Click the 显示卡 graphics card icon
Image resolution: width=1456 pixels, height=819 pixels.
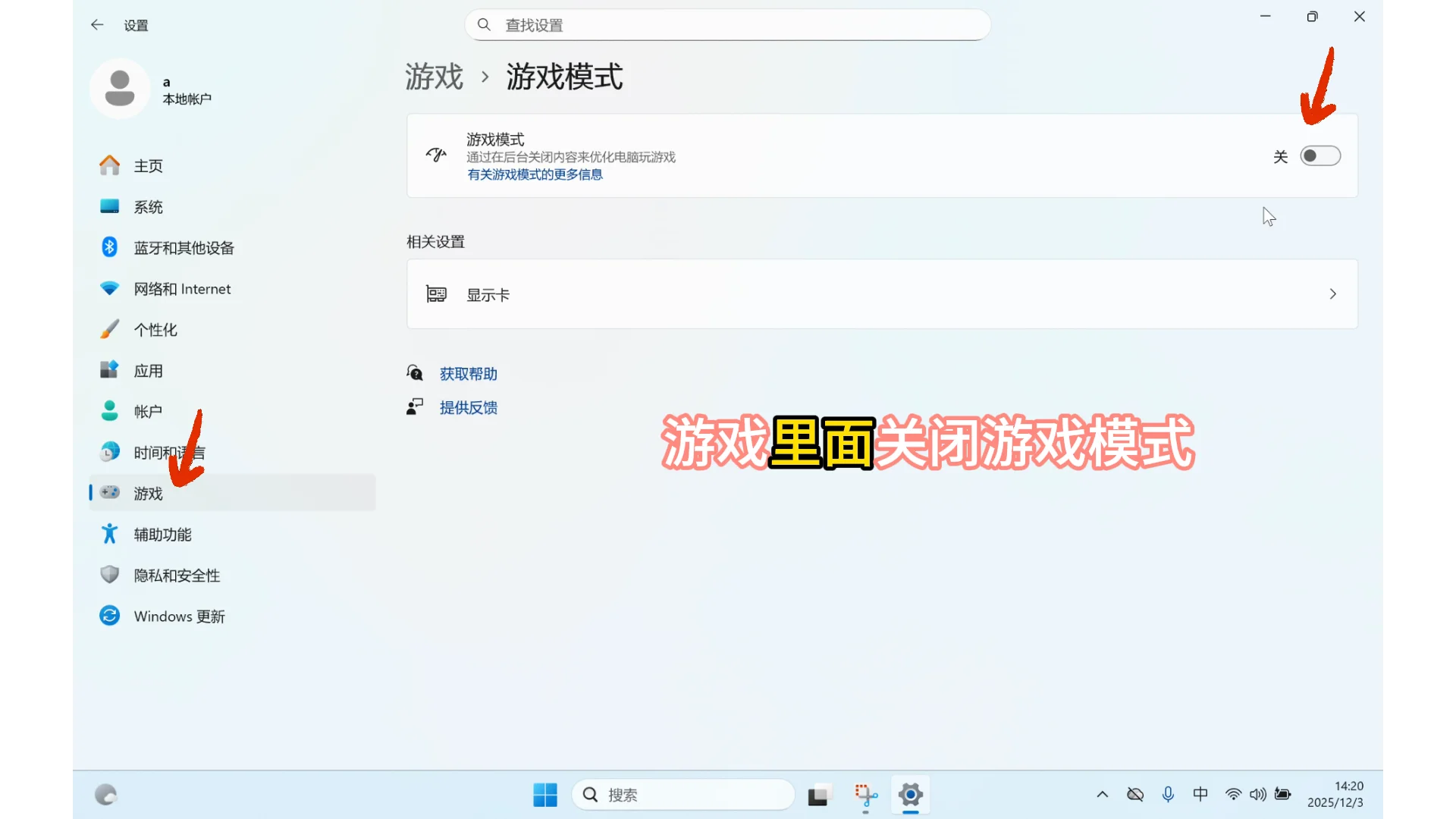[x=436, y=294]
